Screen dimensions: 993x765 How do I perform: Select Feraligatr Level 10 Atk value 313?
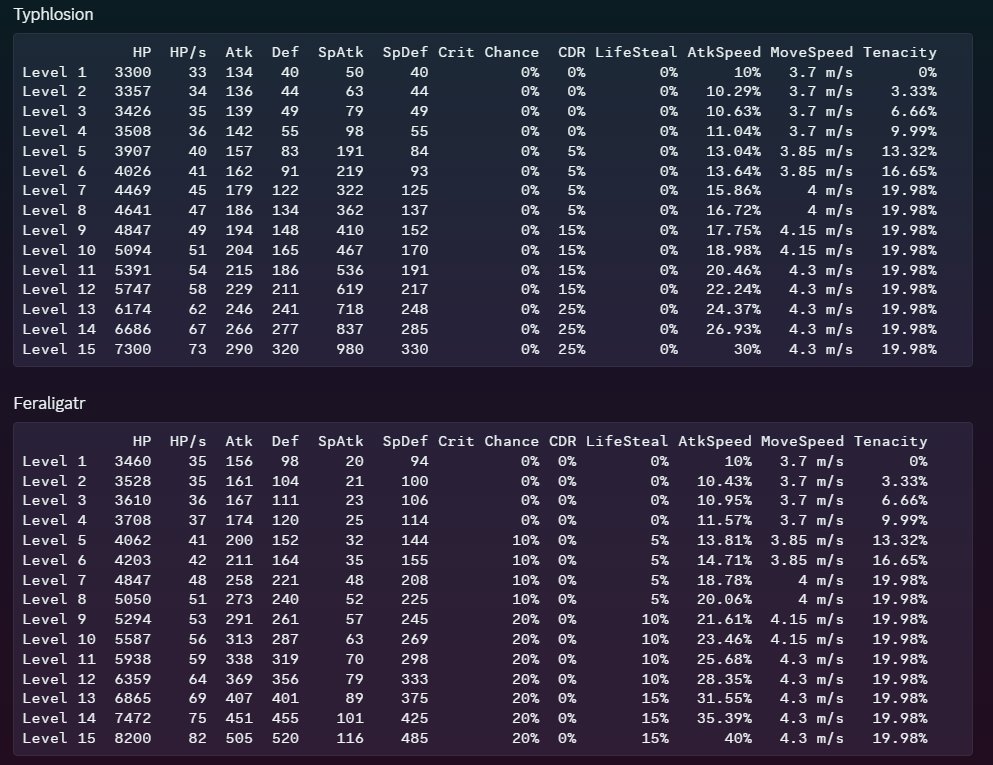[x=239, y=639]
